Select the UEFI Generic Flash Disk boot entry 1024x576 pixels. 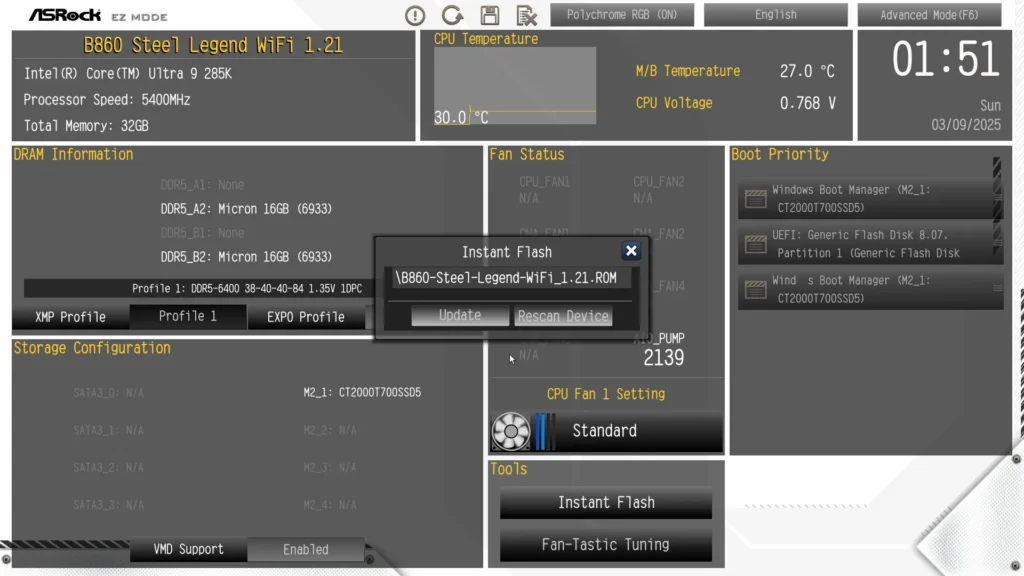[x=870, y=244]
